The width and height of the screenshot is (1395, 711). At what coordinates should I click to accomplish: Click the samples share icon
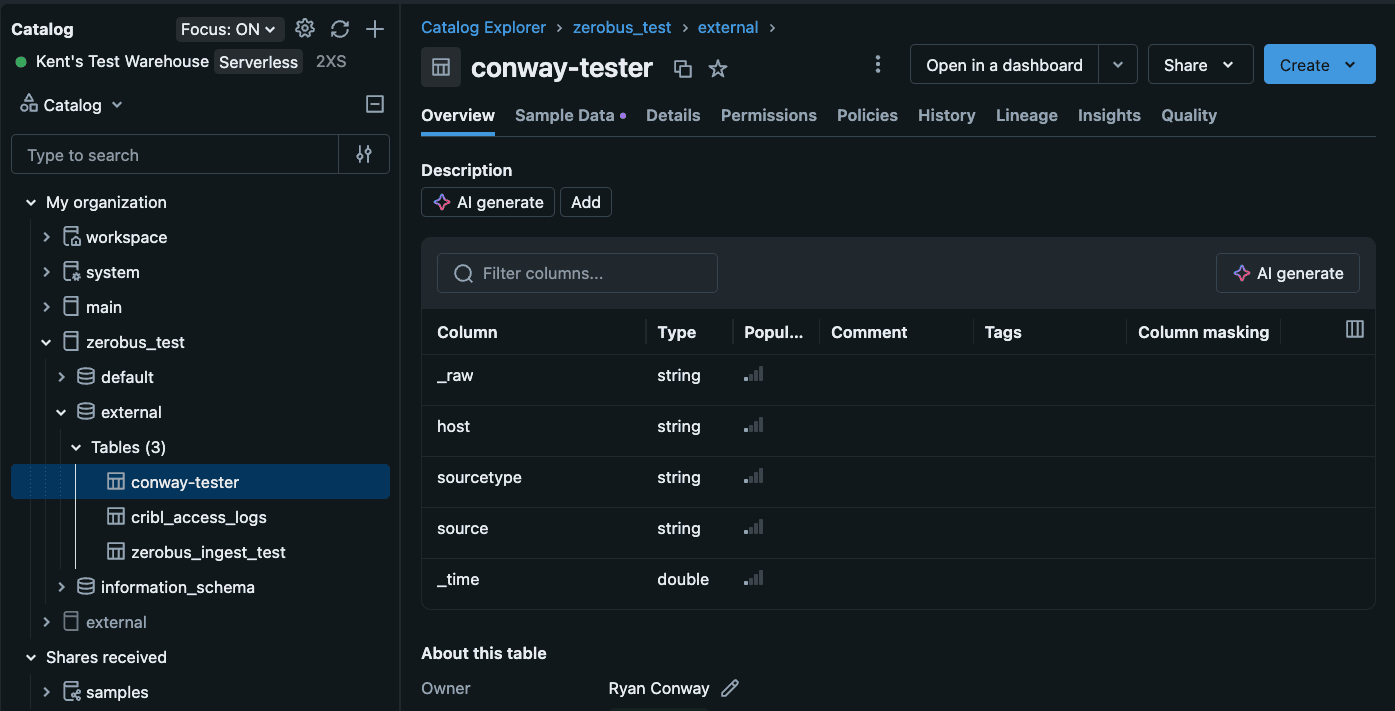coord(71,692)
